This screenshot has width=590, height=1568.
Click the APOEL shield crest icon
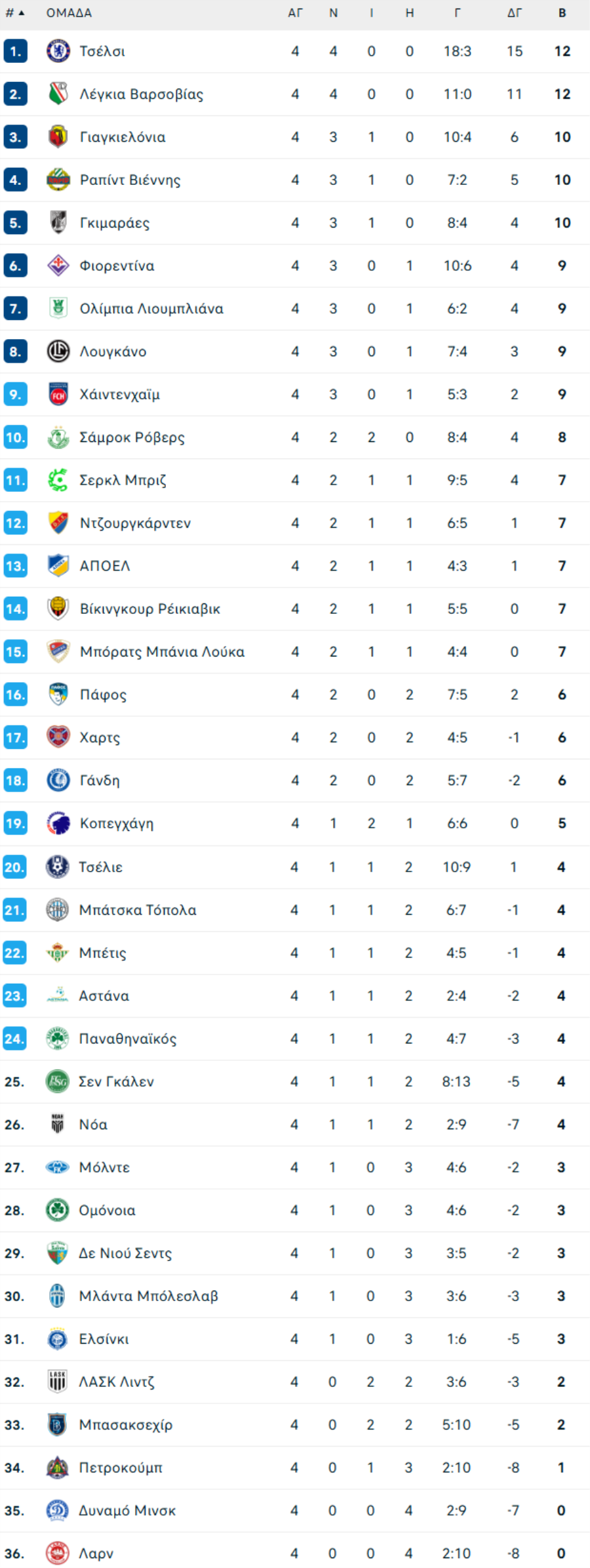[58, 566]
